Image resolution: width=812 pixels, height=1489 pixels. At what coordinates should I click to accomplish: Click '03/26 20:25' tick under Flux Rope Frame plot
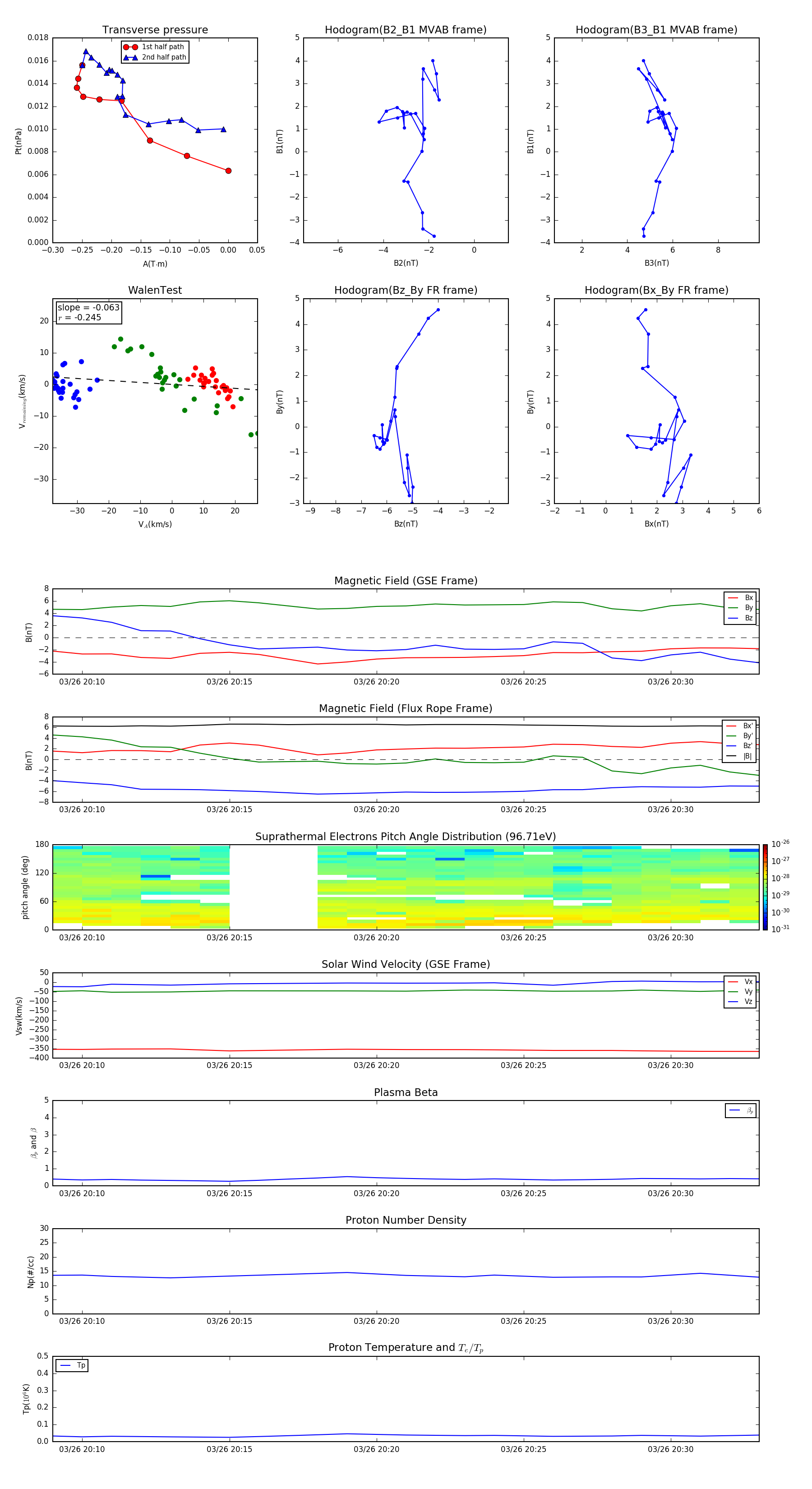tap(523, 810)
